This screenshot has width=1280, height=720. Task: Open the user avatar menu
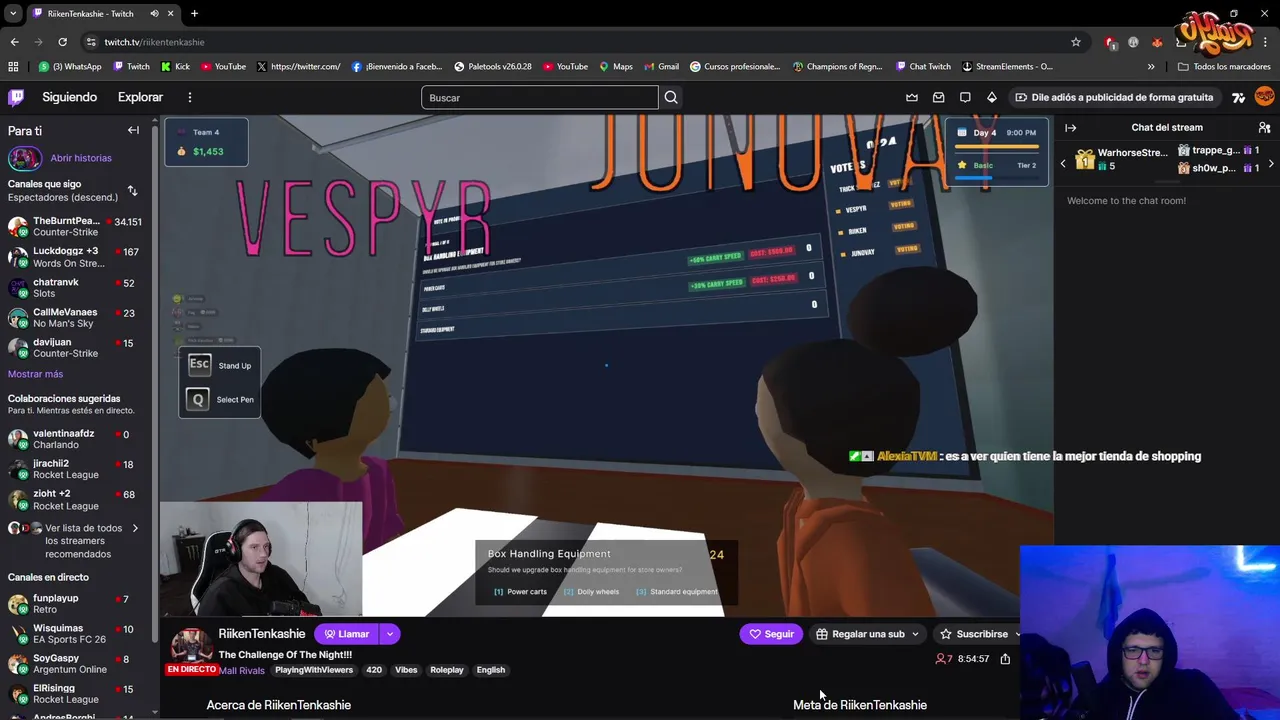point(1264,97)
